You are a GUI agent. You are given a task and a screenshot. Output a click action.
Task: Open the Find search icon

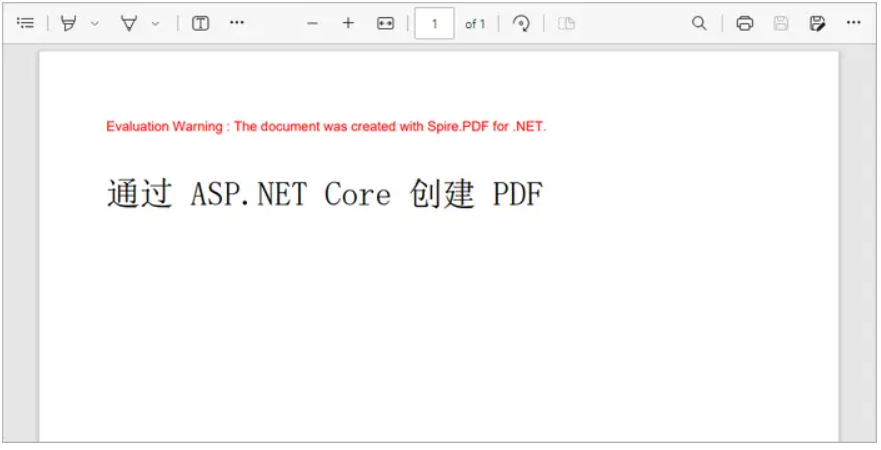coord(699,23)
